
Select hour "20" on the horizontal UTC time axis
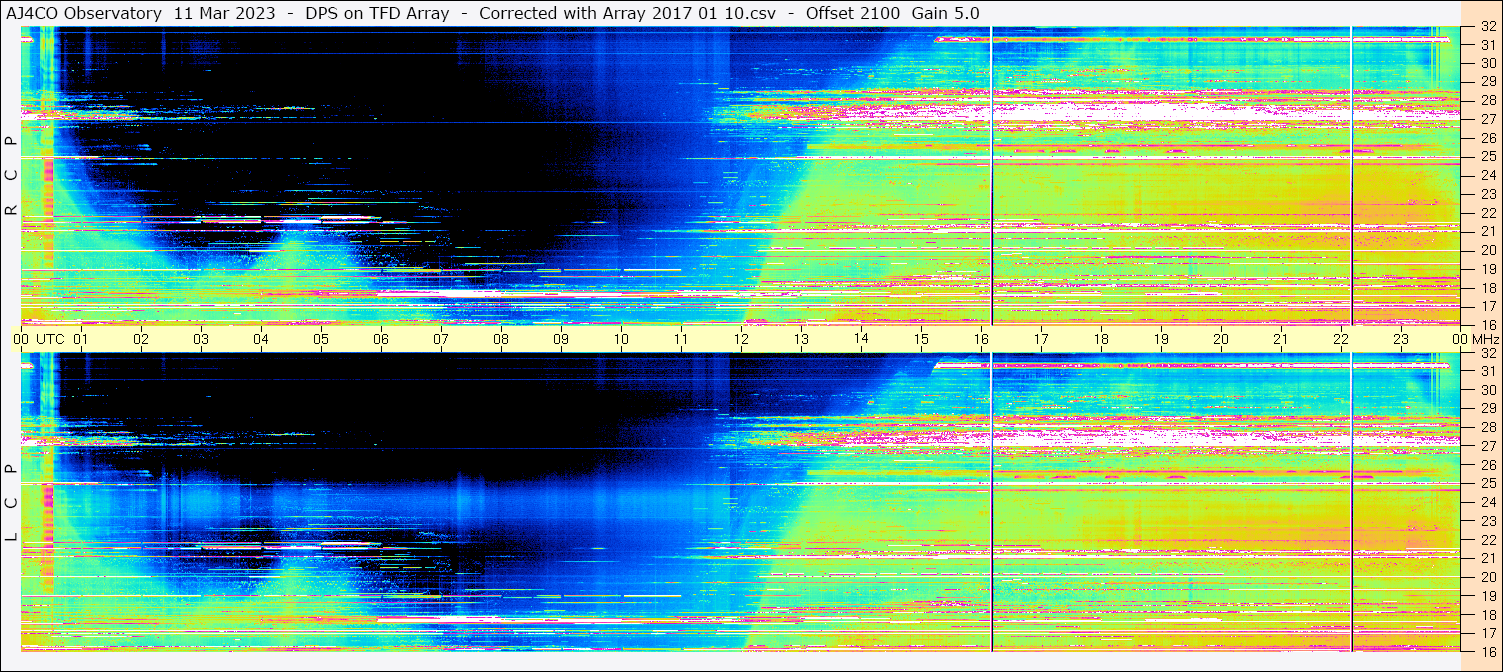pos(1221,339)
